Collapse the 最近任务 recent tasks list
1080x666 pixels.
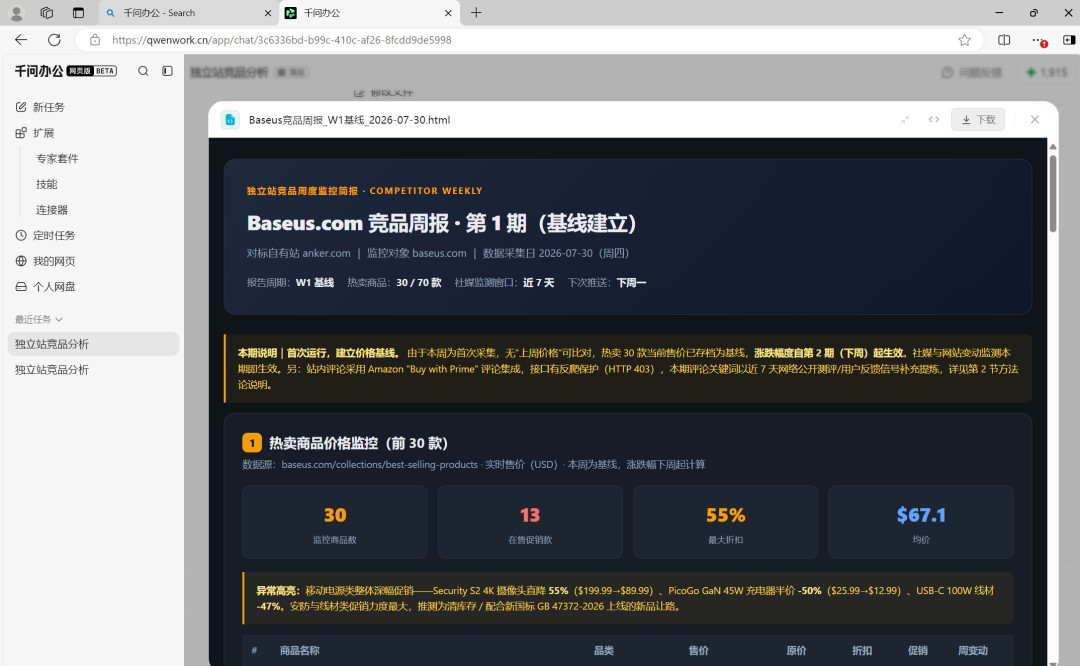point(39,320)
